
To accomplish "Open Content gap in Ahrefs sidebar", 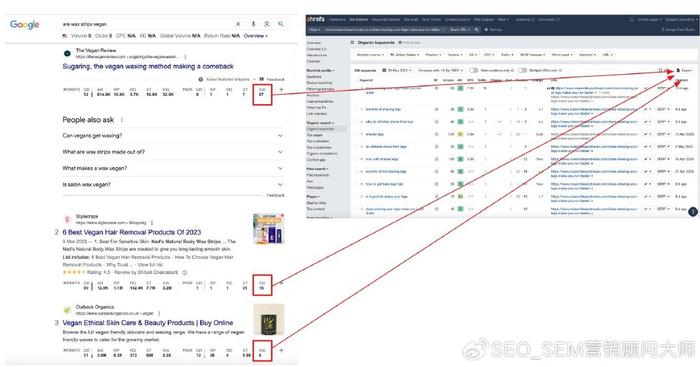I will coord(316,160).
